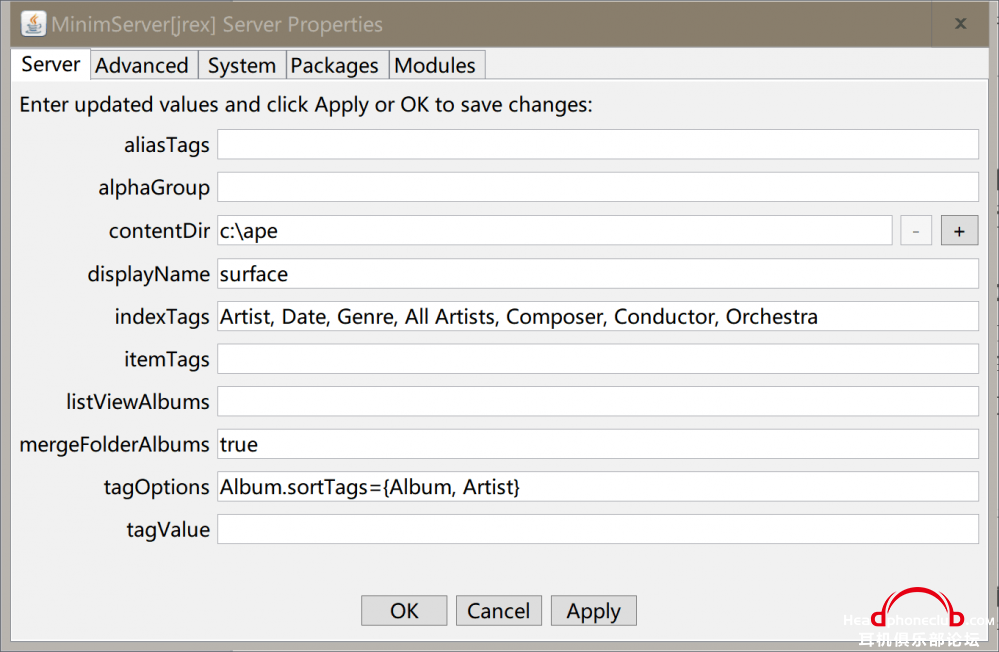This screenshot has width=999, height=652.
Task: Click the displayName label
Action: point(148,274)
